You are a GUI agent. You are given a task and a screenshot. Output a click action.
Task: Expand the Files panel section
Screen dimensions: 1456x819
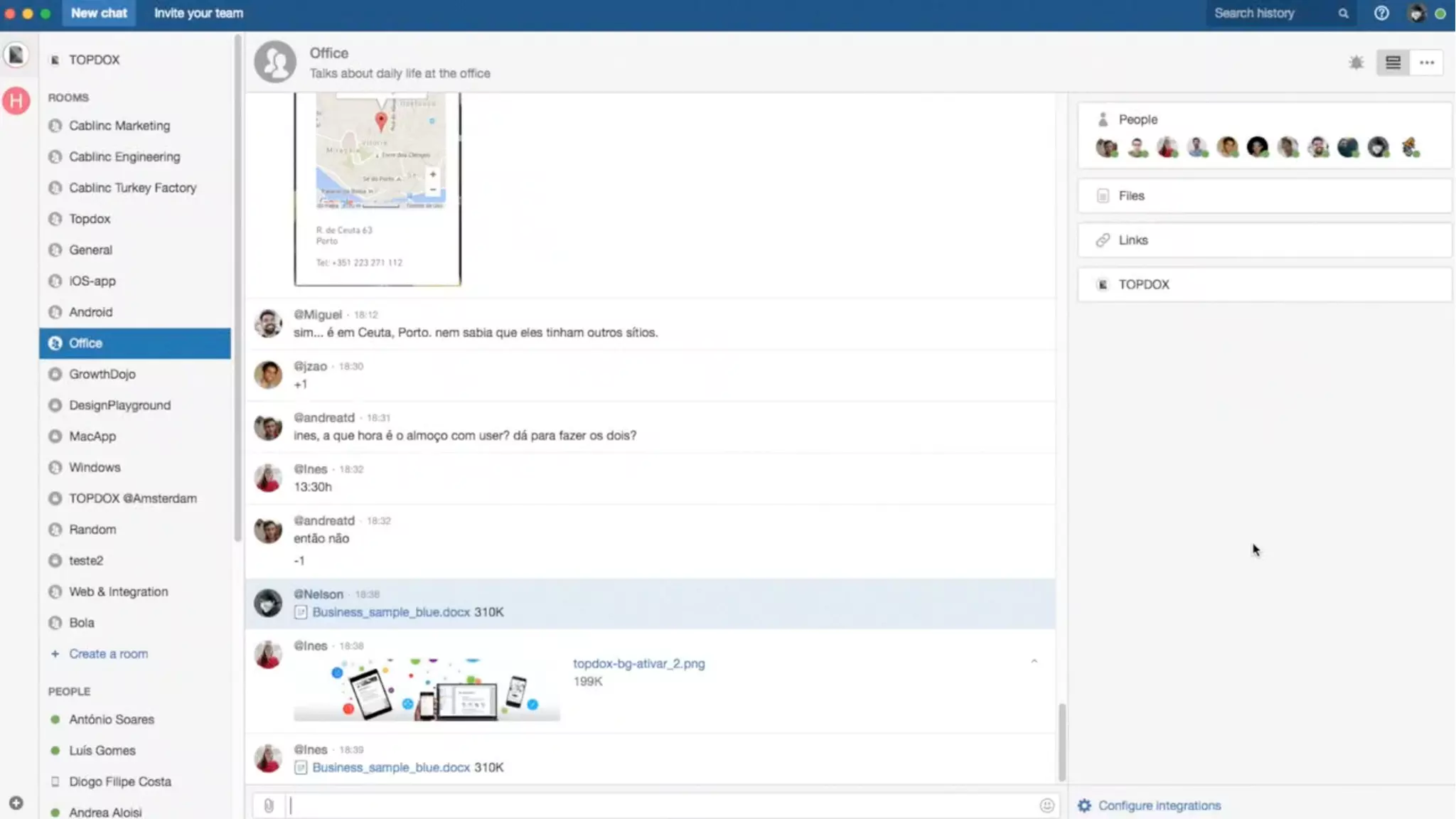1264,196
